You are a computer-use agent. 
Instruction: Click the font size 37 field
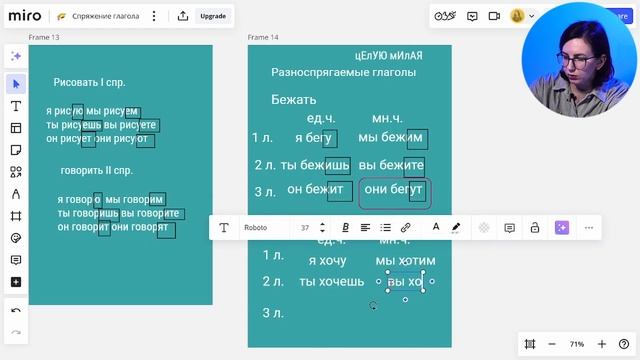[305, 228]
